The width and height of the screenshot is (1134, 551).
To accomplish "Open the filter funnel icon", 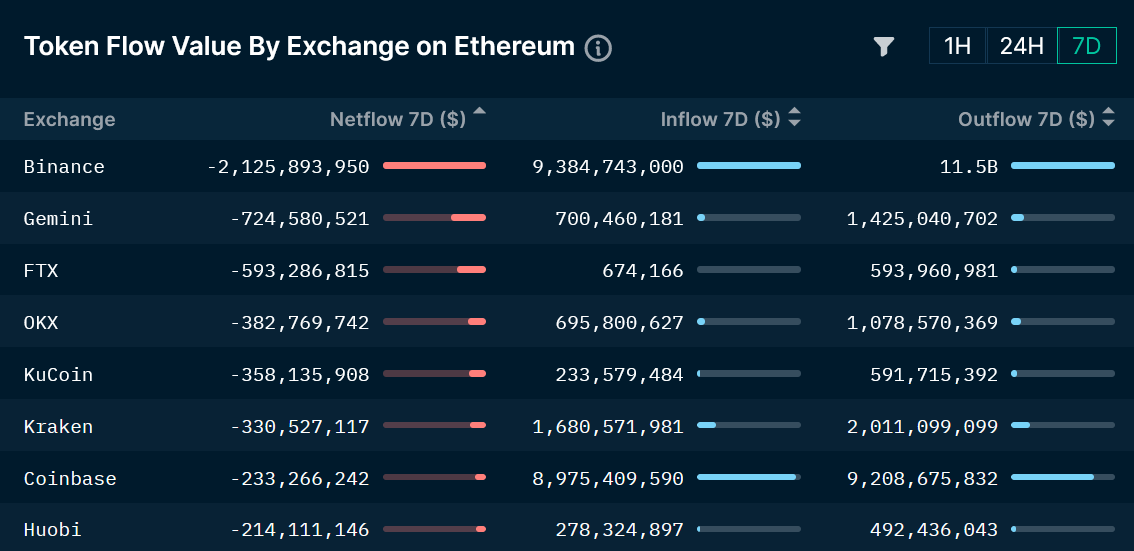I will pyautogui.click(x=883, y=47).
